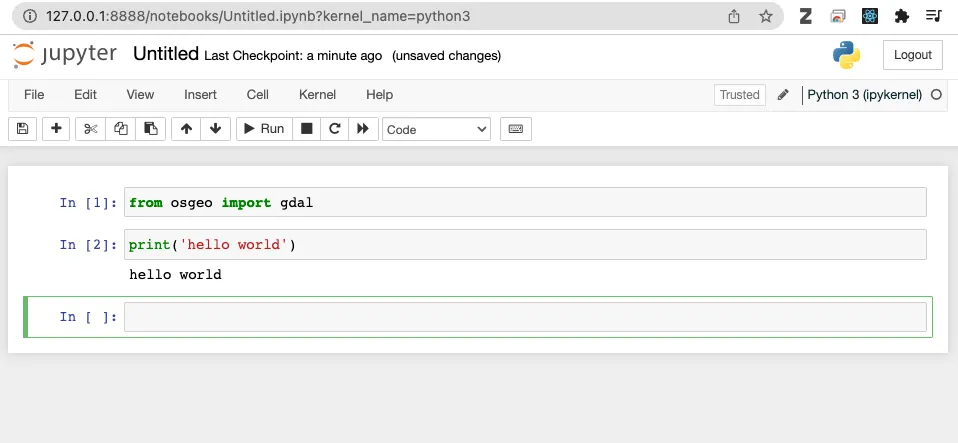This screenshot has width=958, height=443.
Task: Cut selected cells with scissors icon
Action: click(x=90, y=129)
